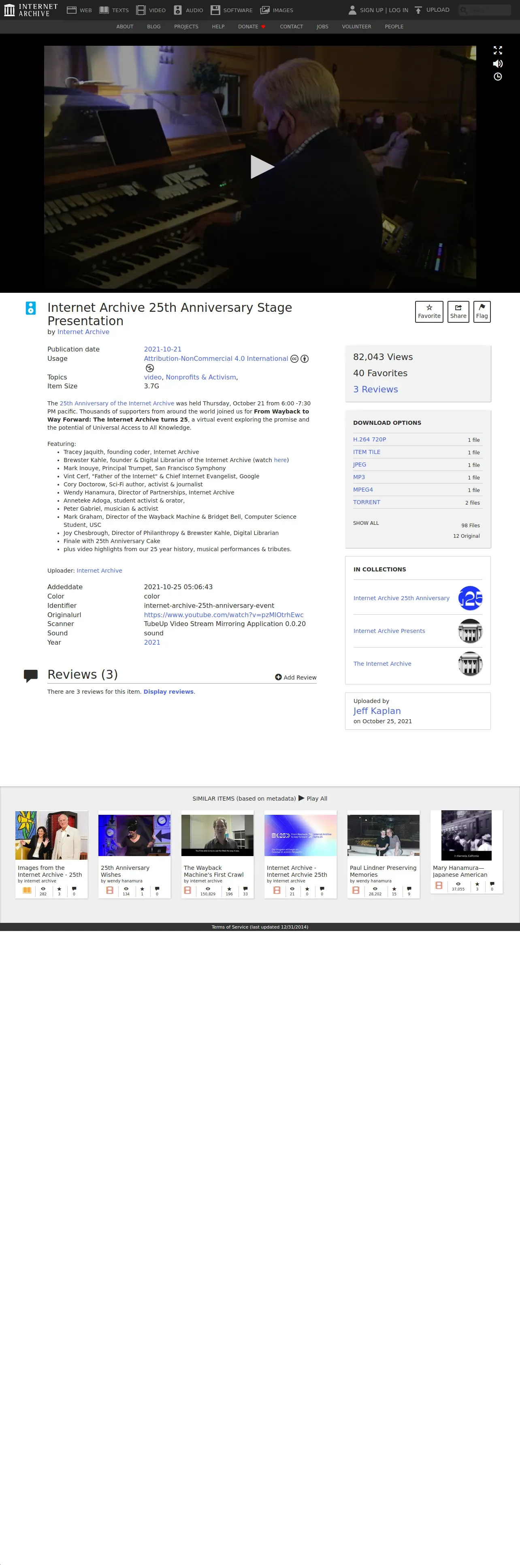Viewport: 520px width, 1568px height.
Task: Click the Upload arrow icon
Action: coord(418,11)
